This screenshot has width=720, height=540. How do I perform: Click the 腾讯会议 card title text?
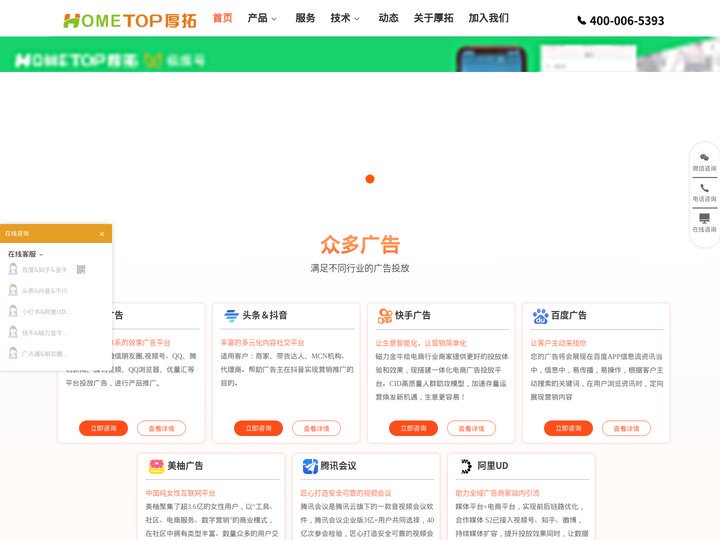coord(338,466)
